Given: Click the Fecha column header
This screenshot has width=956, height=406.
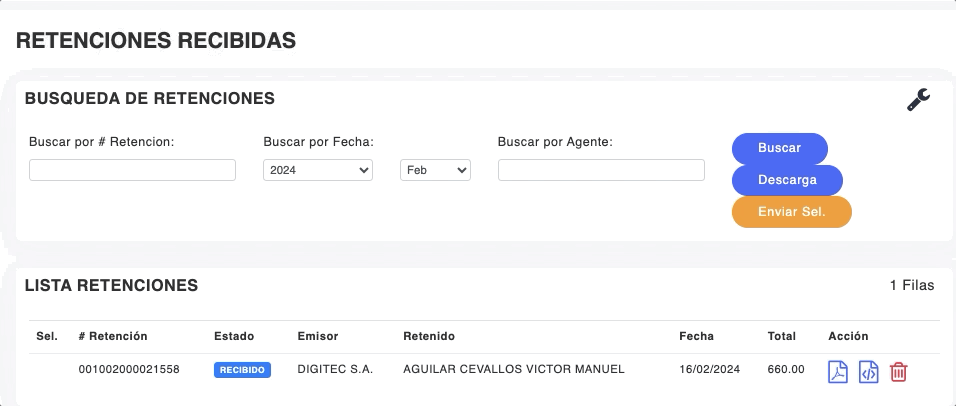Looking at the screenshot, I should click(x=696, y=336).
